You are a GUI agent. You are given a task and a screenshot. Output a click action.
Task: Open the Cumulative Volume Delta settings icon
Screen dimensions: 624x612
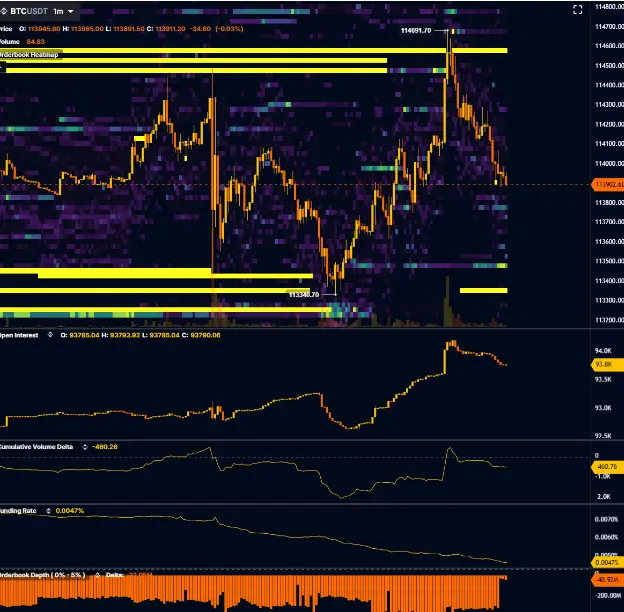tap(85, 447)
